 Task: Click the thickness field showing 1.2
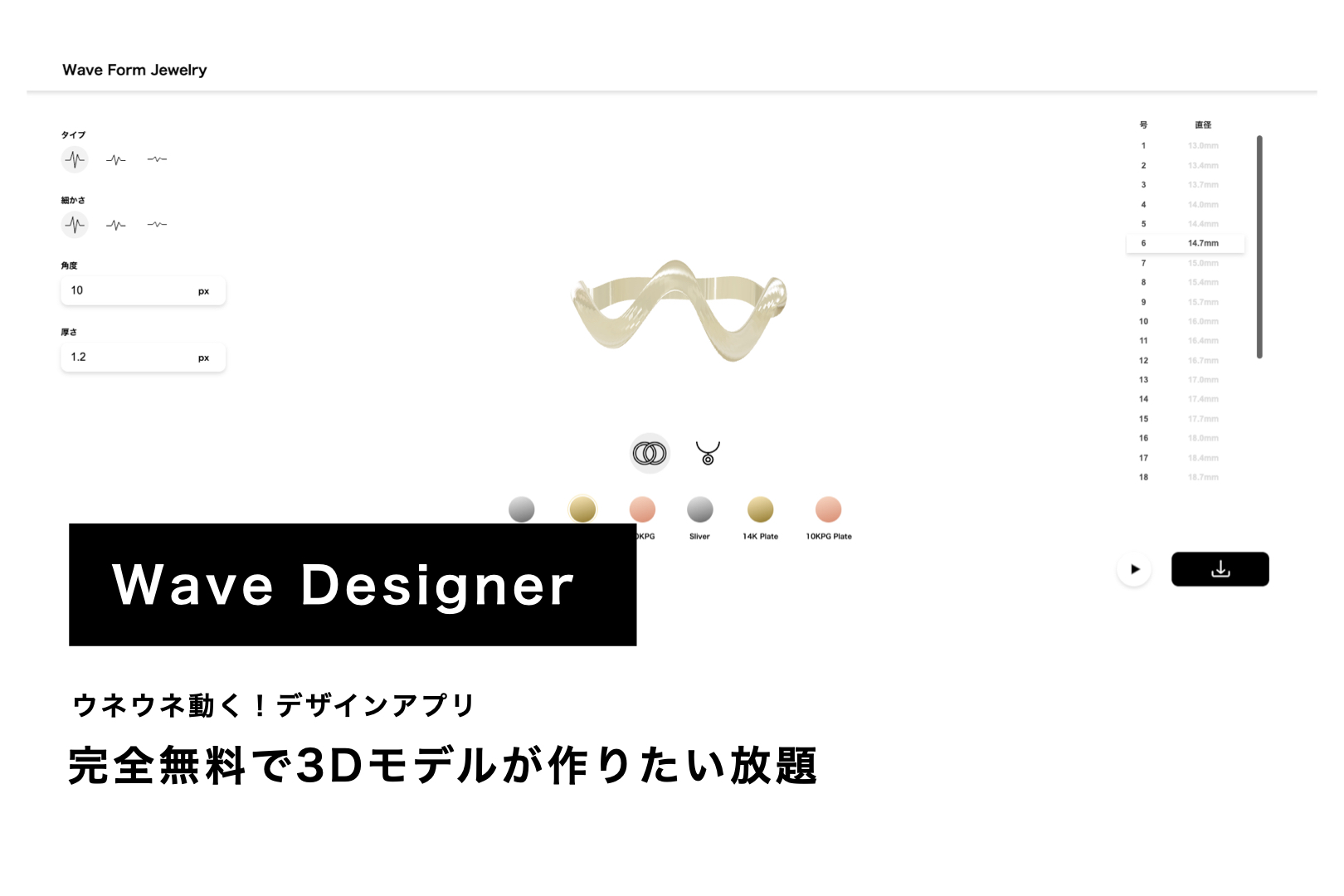(143, 358)
